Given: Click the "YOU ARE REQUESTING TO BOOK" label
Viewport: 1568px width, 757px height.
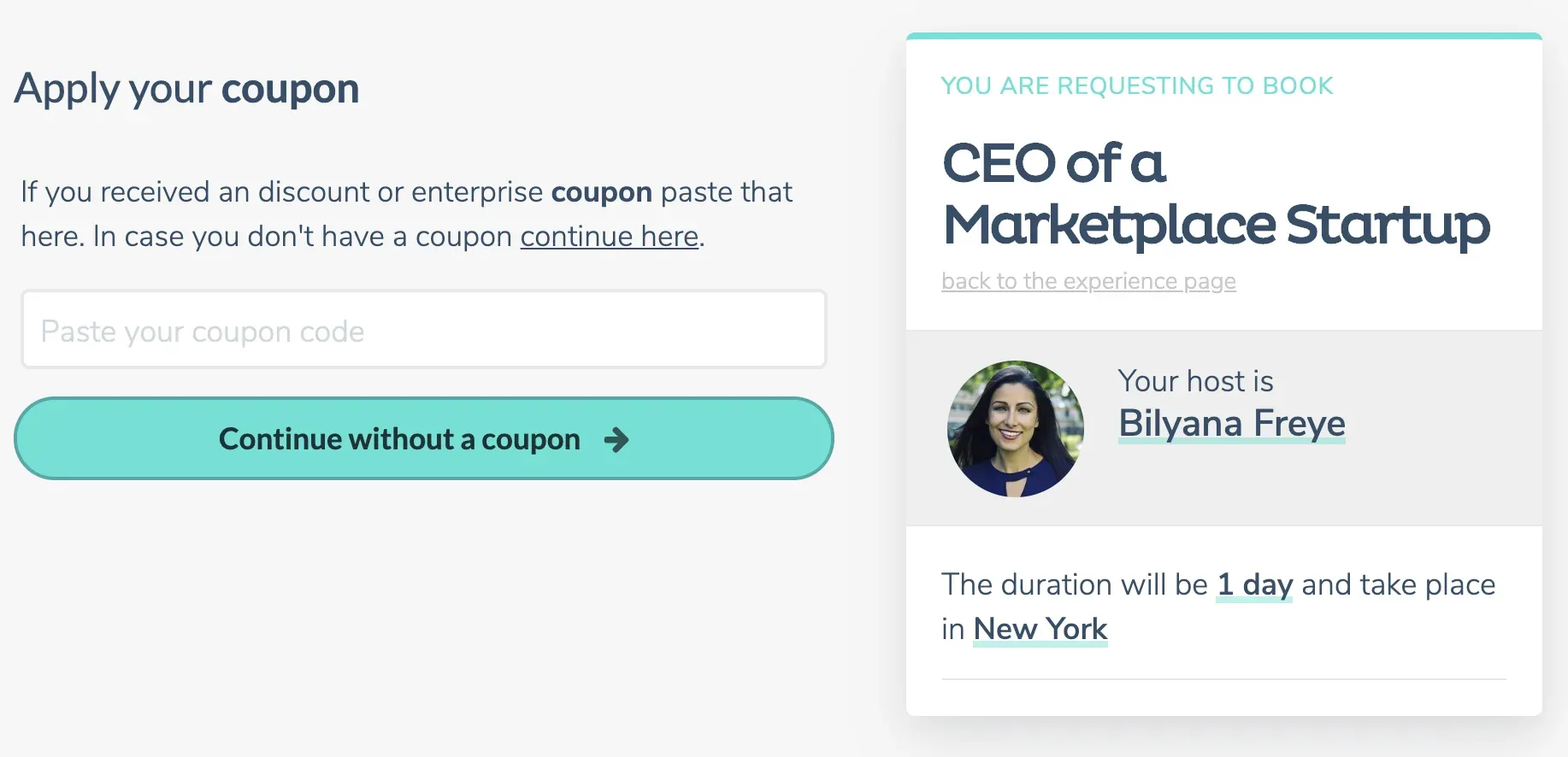Looking at the screenshot, I should click(1136, 86).
